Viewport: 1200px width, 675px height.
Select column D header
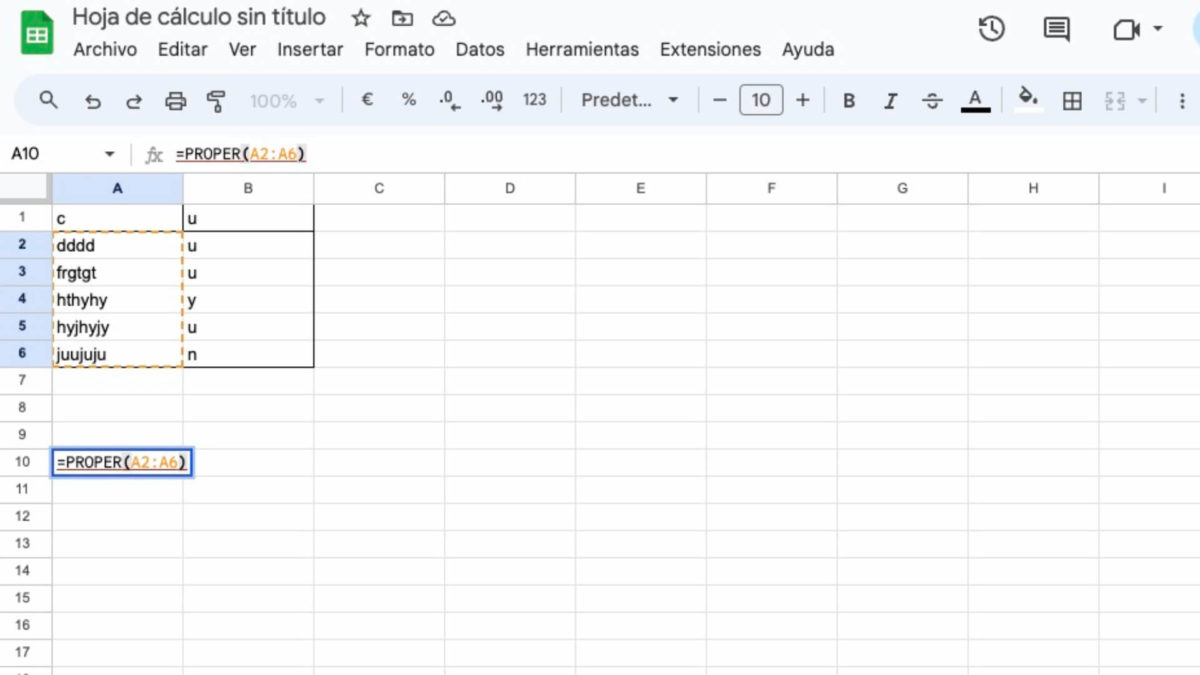click(x=510, y=188)
